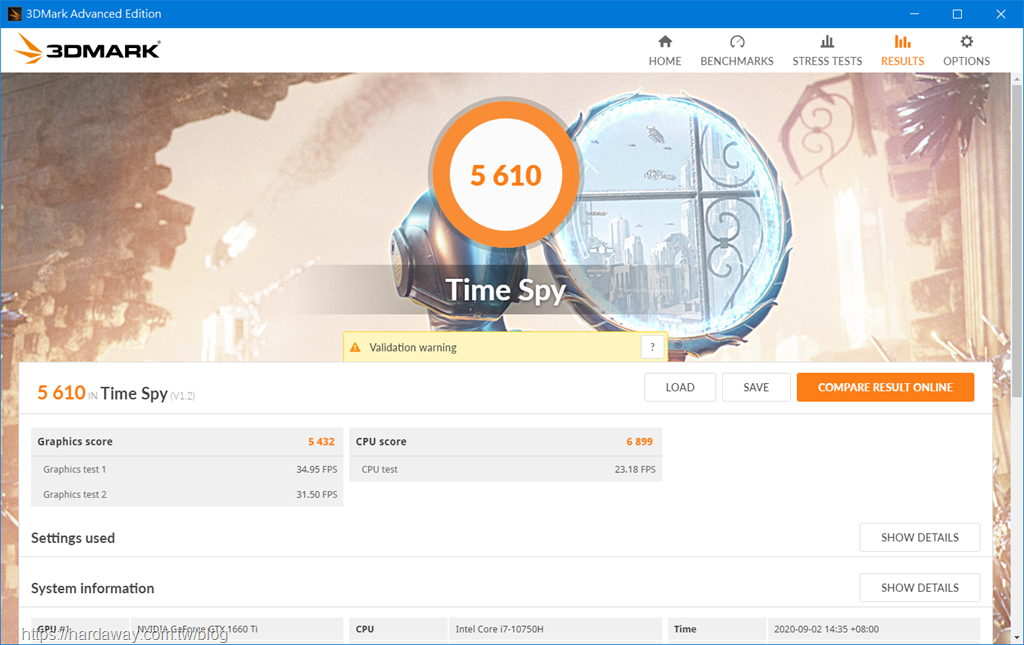This screenshot has width=1024, height=645.
Task: Click the 2020-09-02 14:35 time value
Action: coord(826,629)
